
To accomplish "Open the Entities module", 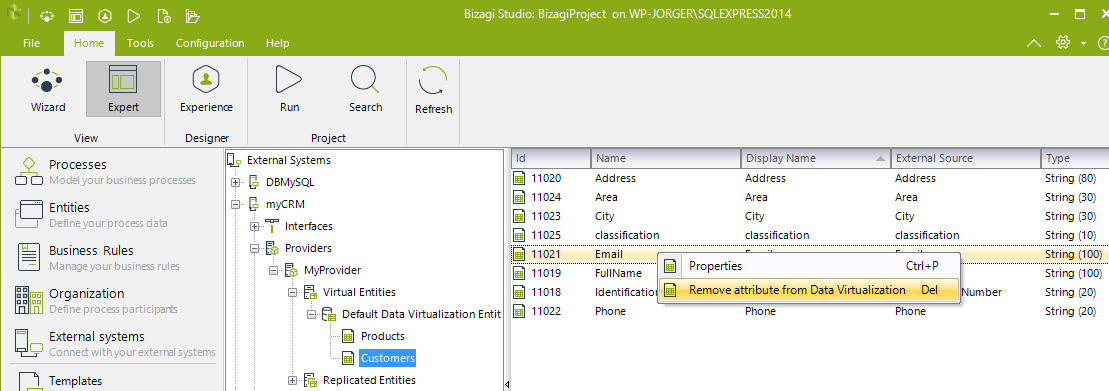I will [113, 215].
